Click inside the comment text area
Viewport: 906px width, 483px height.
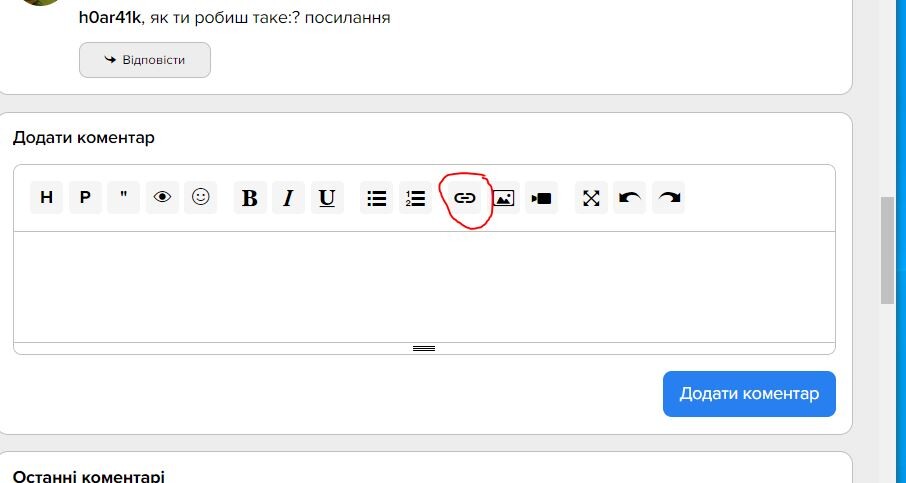click(x=424, y=287)
